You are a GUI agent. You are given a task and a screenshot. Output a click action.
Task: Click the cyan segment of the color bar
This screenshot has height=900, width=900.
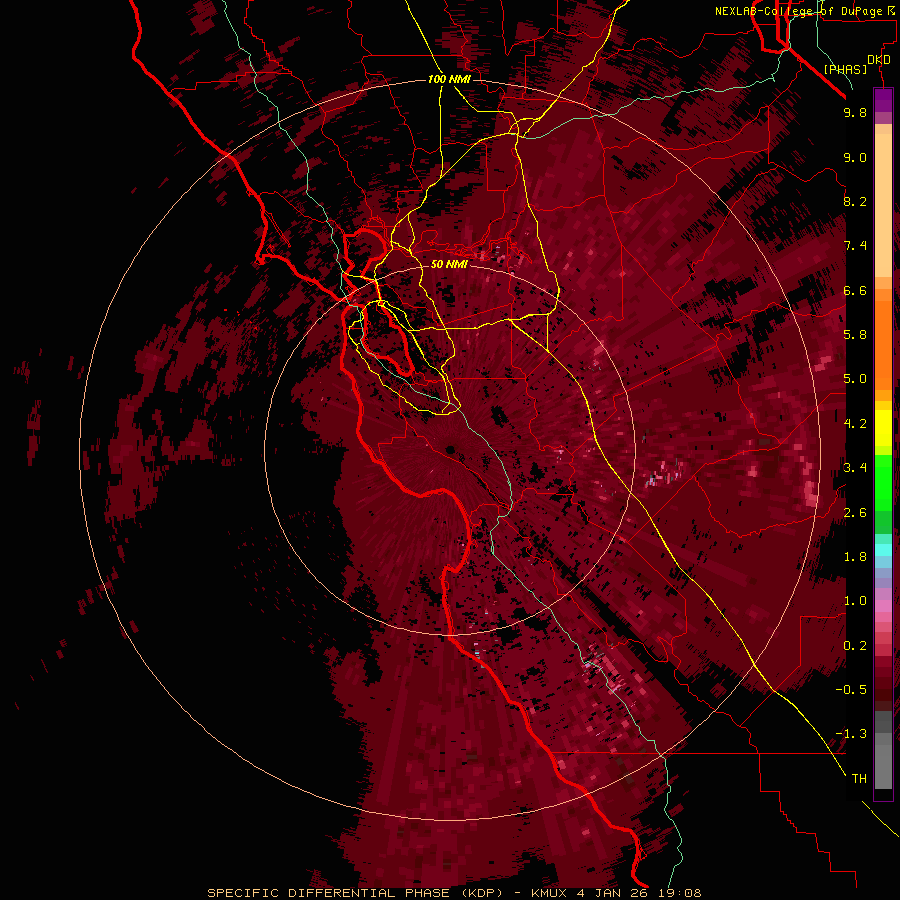tap(883, 549)
